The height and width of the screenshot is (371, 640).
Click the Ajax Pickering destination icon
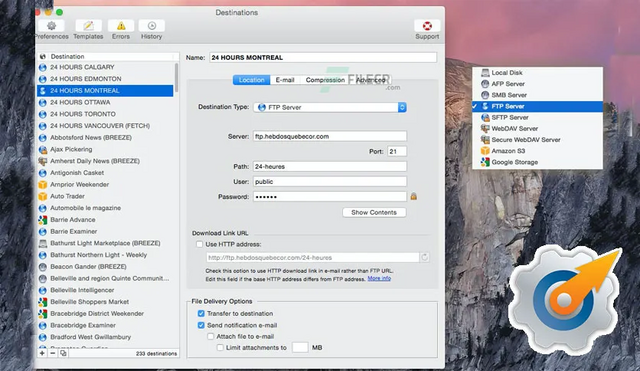(x=42, y=149)
